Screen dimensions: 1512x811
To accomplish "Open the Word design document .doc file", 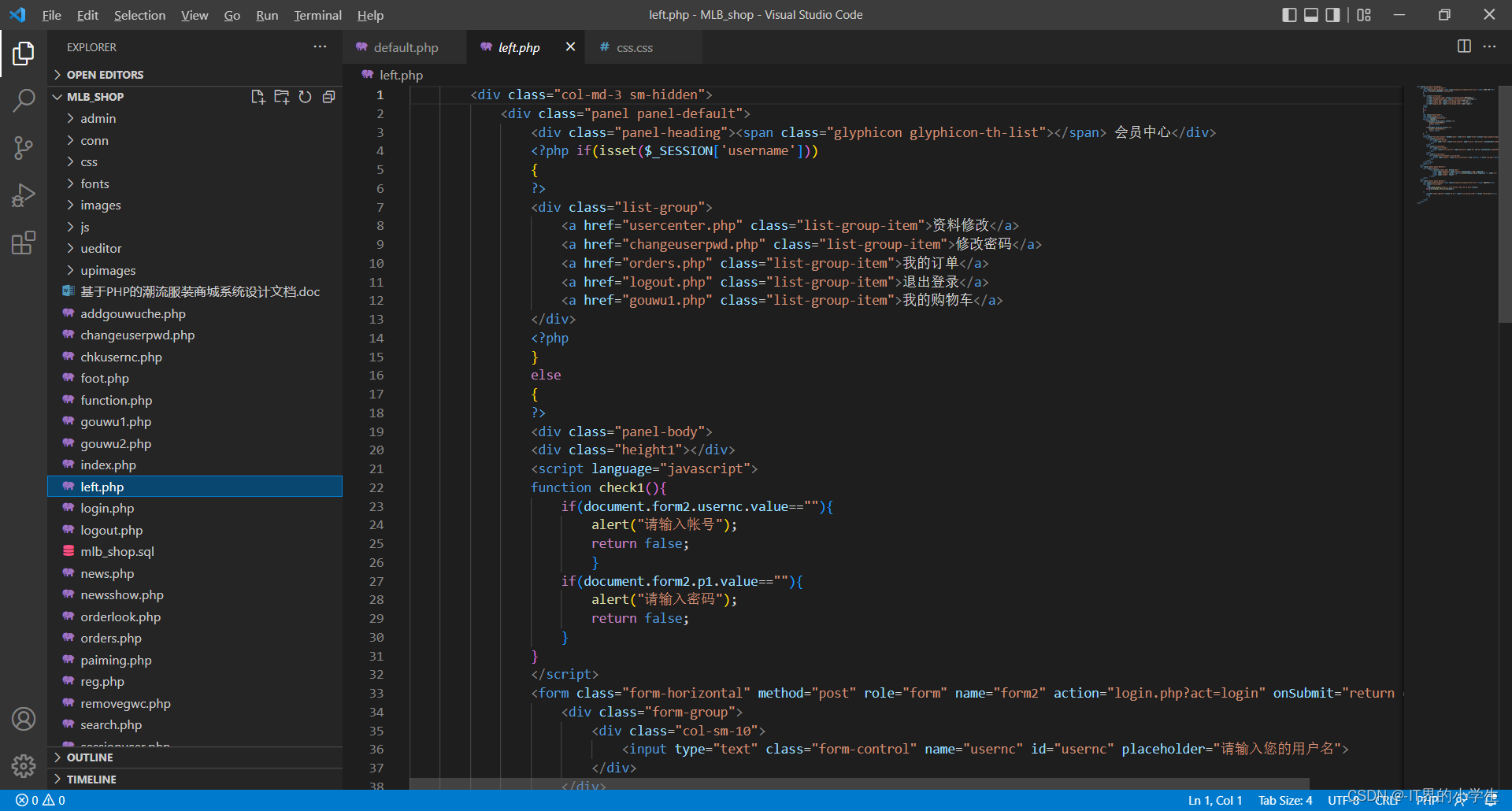I will (195, 292).
